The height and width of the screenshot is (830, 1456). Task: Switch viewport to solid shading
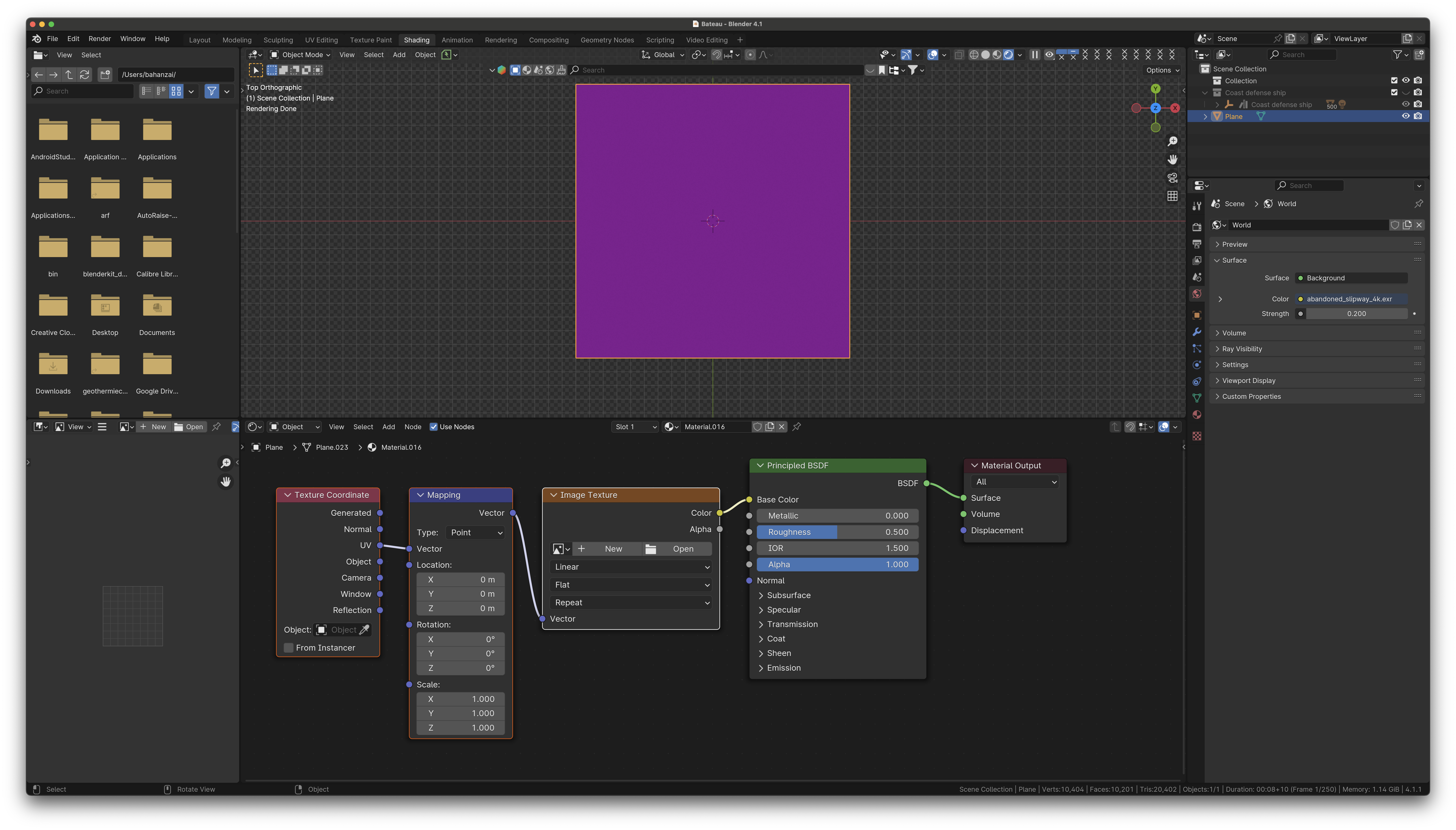(x=985, y=55)
